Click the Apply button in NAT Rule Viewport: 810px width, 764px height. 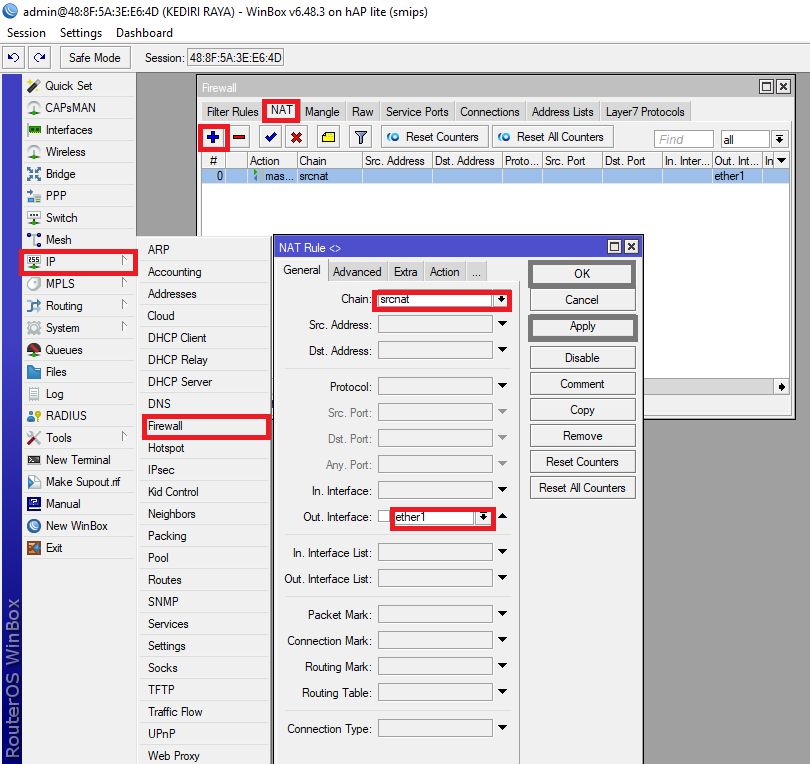click(x=583, y=326)
